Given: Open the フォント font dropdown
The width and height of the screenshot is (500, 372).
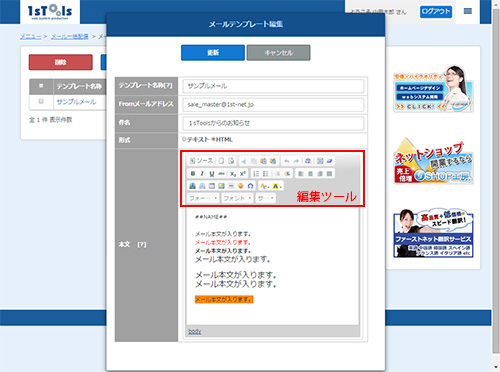Looking at the screenshot, I should pyautogui.click(x=237, y=198).
